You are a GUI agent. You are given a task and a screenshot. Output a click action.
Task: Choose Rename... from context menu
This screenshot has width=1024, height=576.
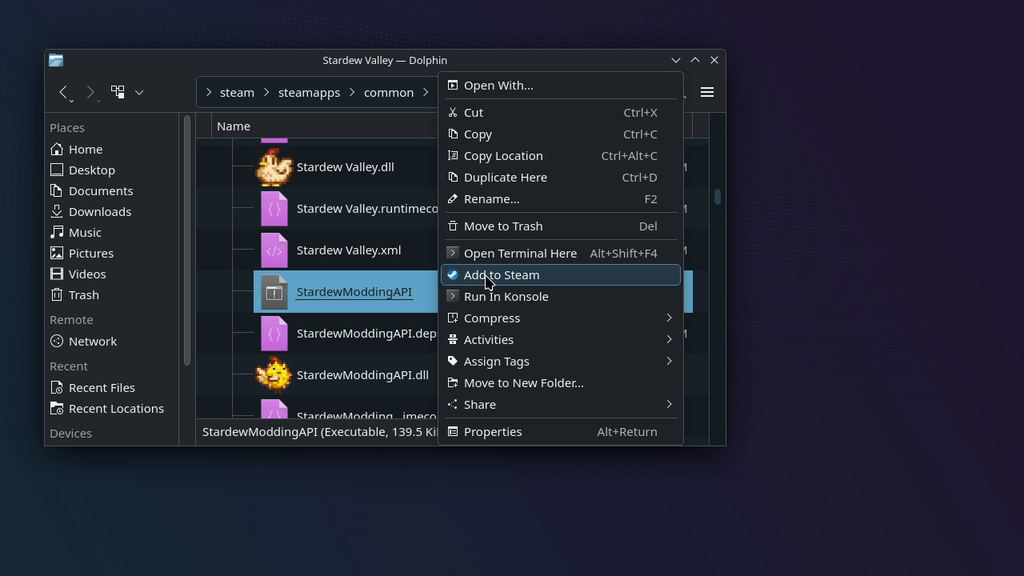[560, 199]
